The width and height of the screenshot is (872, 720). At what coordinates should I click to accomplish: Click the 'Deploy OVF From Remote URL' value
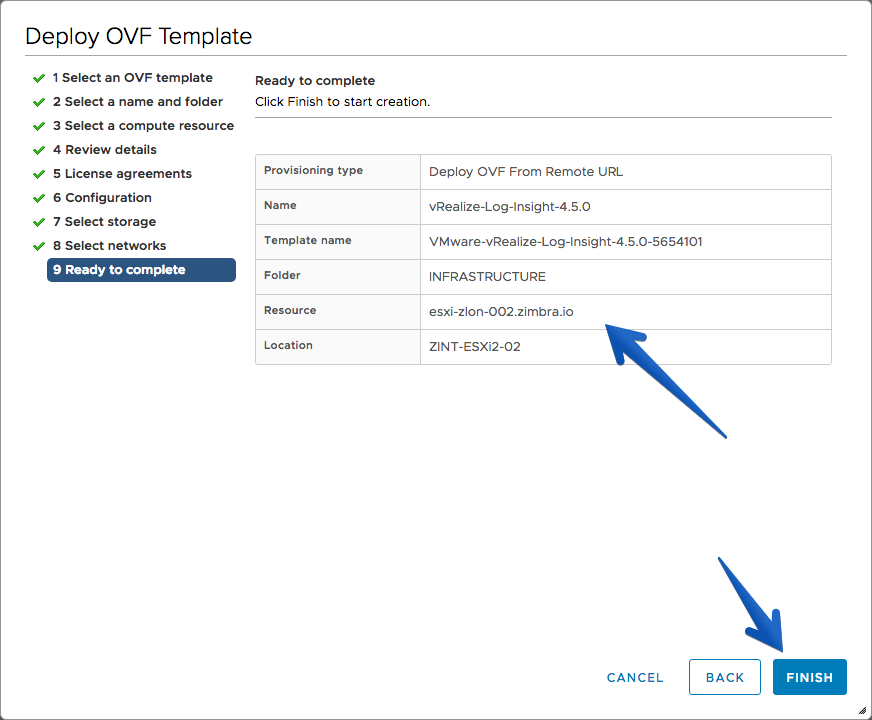[526, 172]
